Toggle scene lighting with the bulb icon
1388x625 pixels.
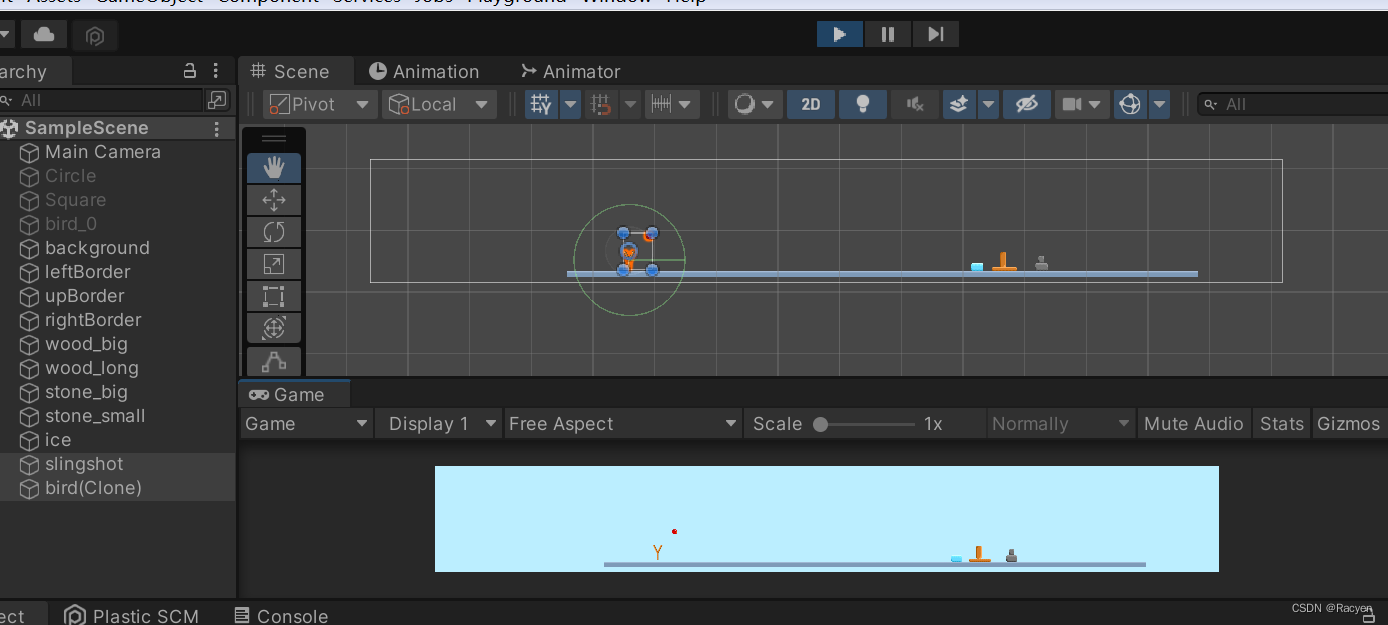click(861, 103)
